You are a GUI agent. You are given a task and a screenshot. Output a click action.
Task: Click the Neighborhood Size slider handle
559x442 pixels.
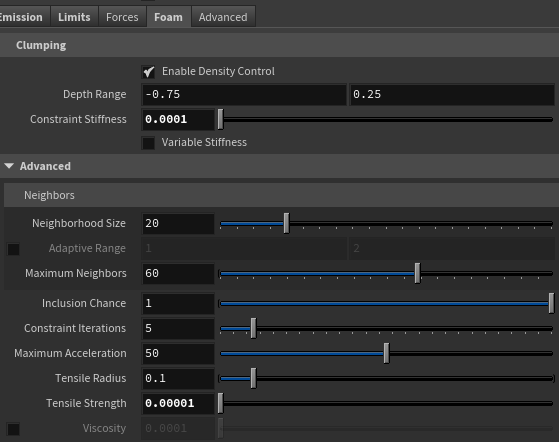point(286,223)
